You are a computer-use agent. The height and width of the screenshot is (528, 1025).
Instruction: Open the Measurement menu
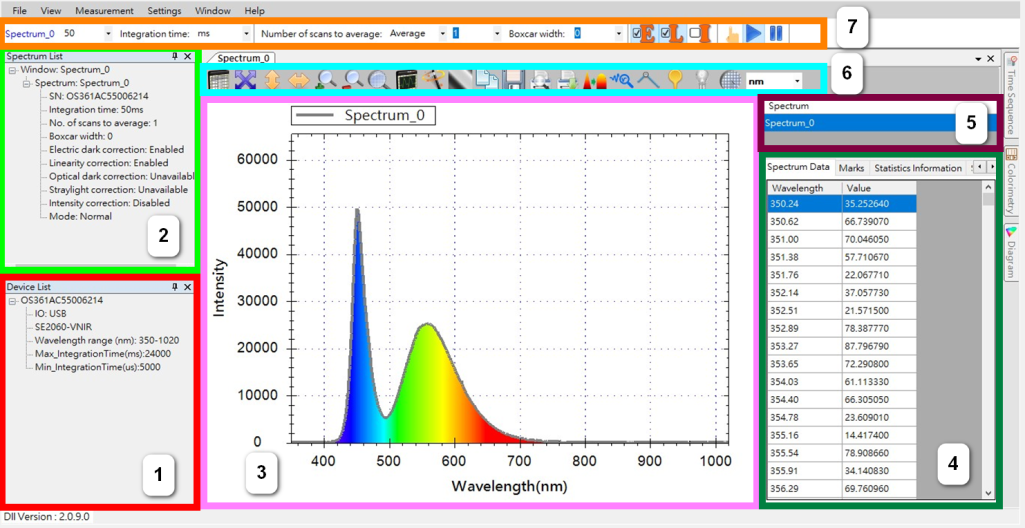pyautogui.click(x=104, y=10)
